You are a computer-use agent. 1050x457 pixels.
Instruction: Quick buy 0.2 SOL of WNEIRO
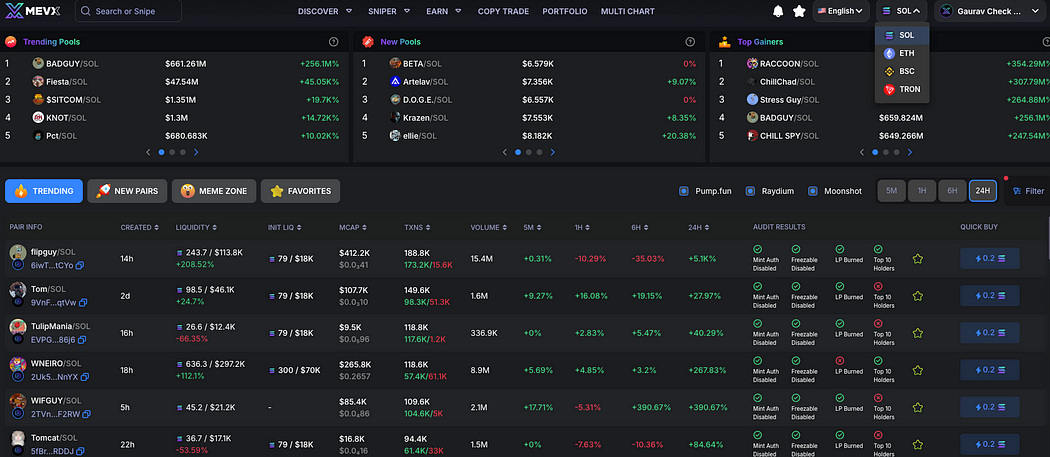(x=990, y=370)
